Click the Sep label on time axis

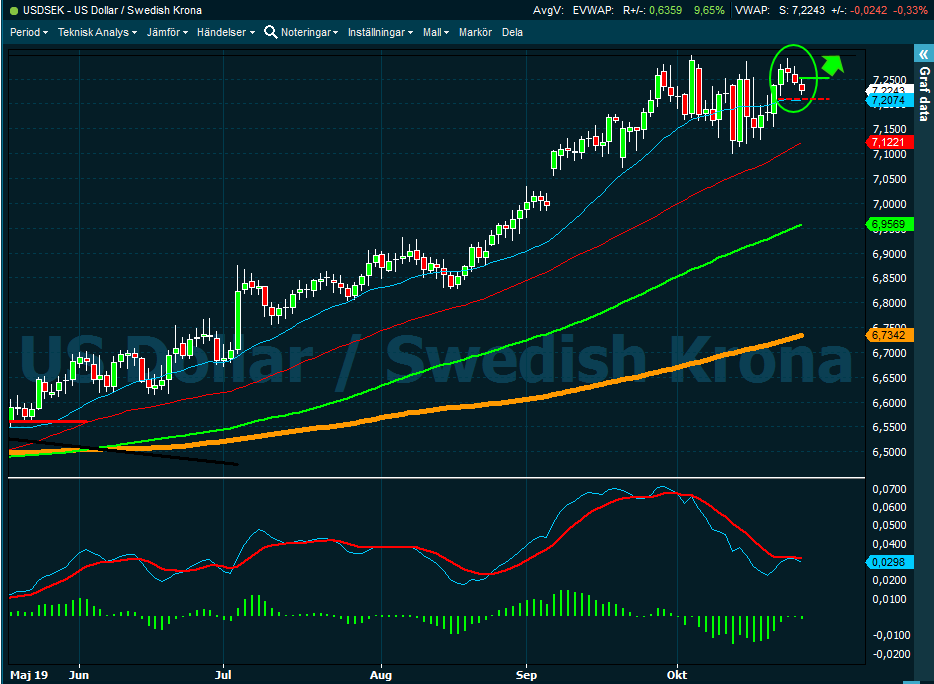point(526,675)
